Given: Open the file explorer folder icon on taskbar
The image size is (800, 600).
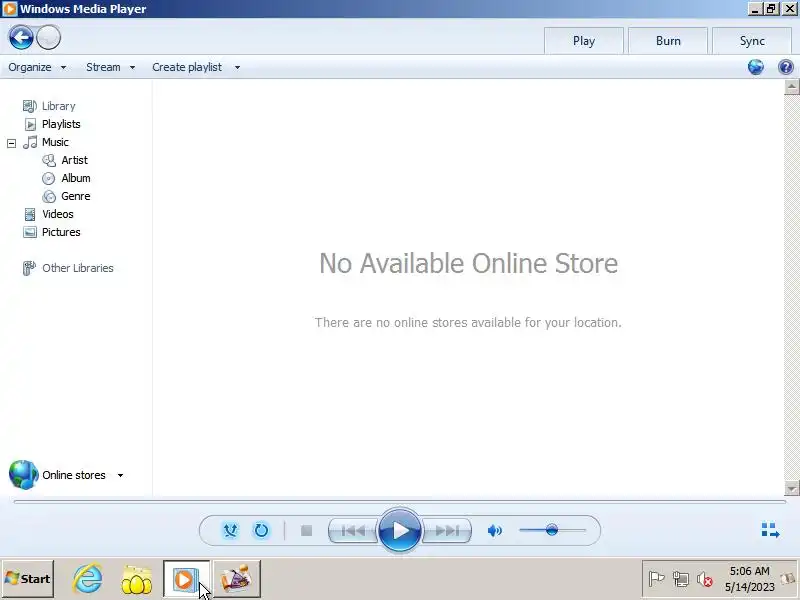Looking at the screenshot, I should [137, 580].
